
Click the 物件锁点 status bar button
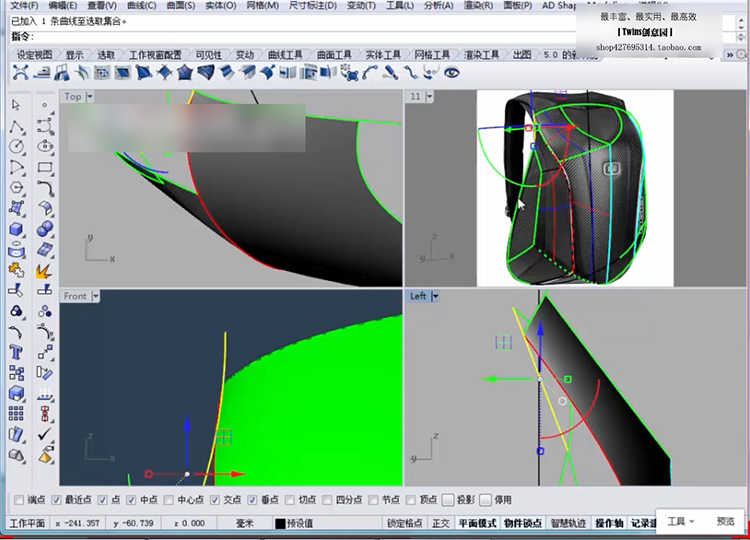[522, 523]
